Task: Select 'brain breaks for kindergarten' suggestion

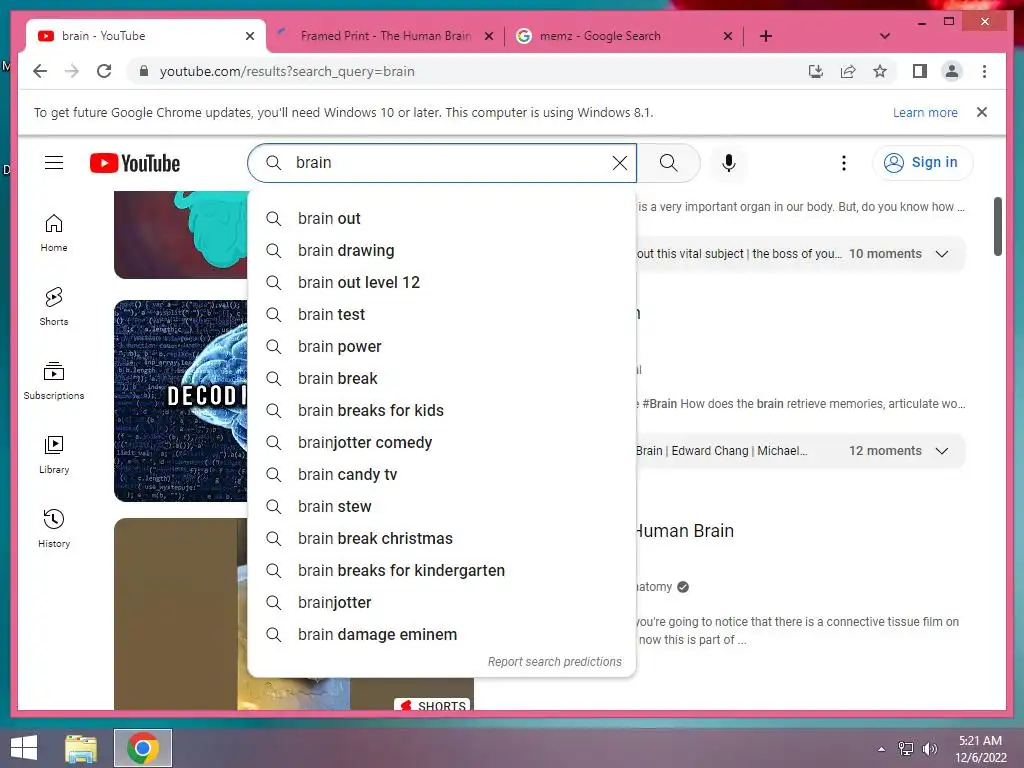Action: (442, 571)
